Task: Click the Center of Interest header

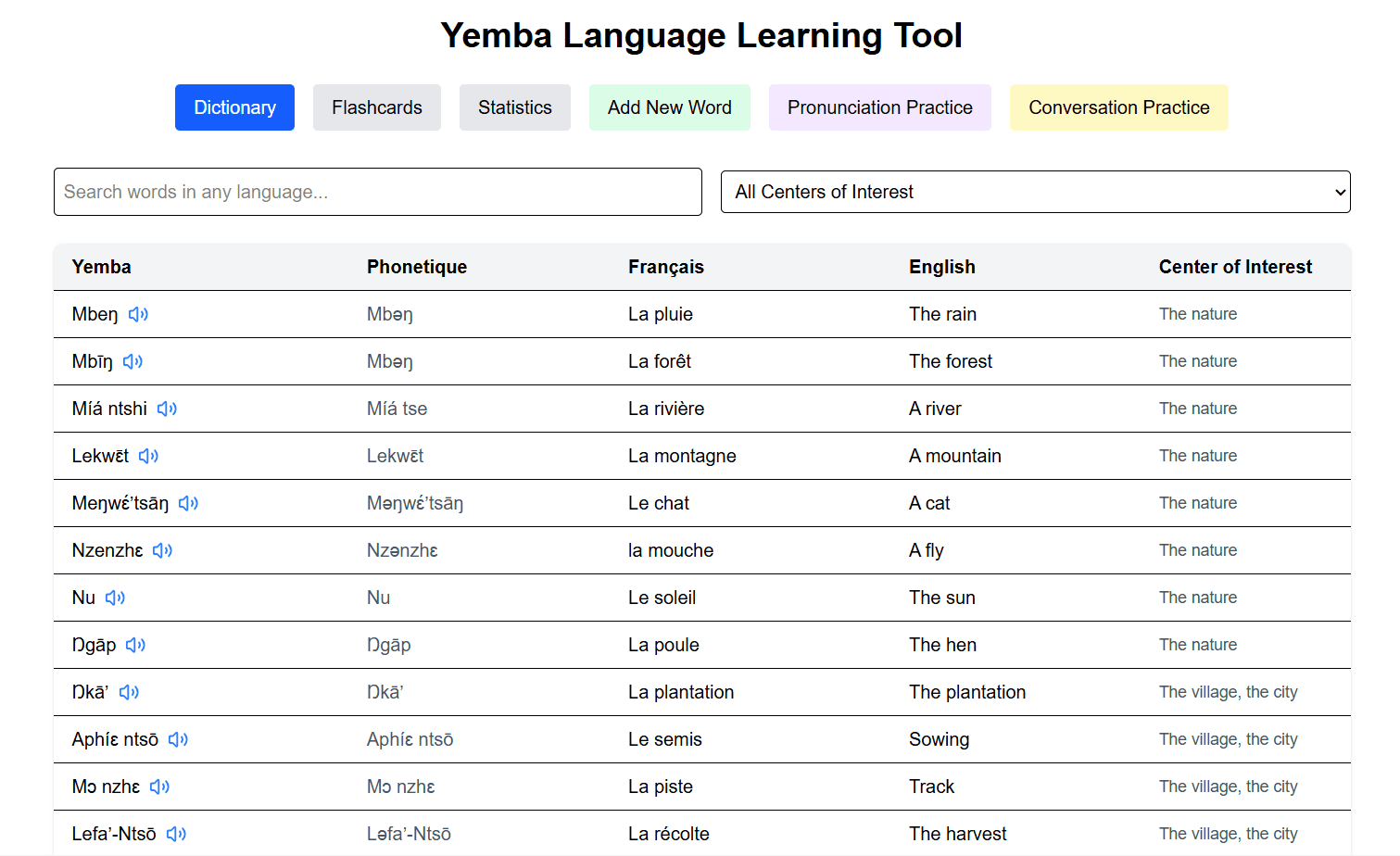Action: [1236, 267]
